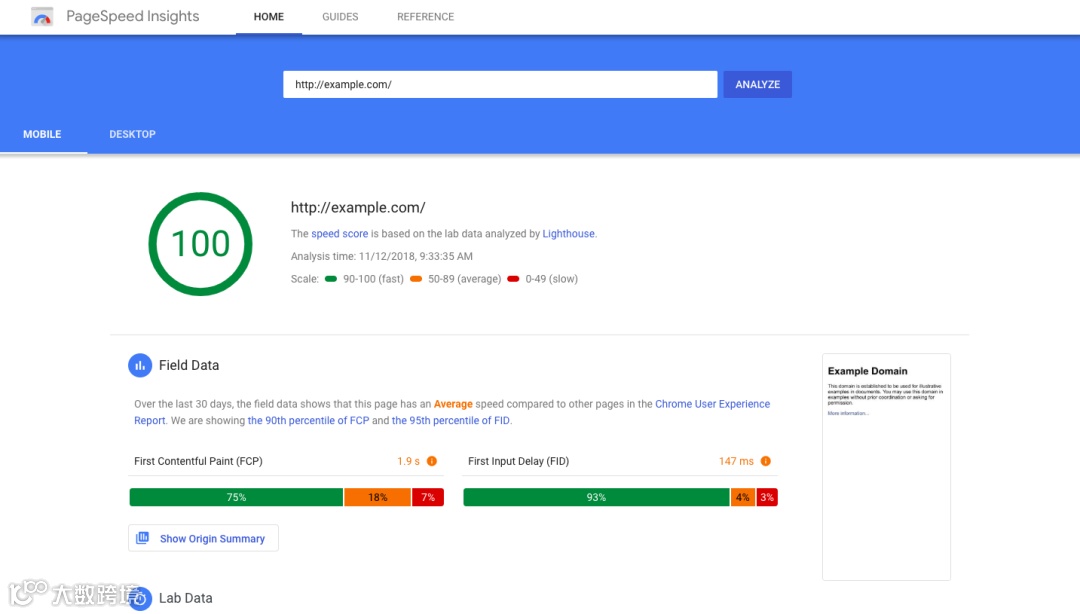1080x614 pixels.
Task: Open the Lighthouse link
Action: coord(568,234)
